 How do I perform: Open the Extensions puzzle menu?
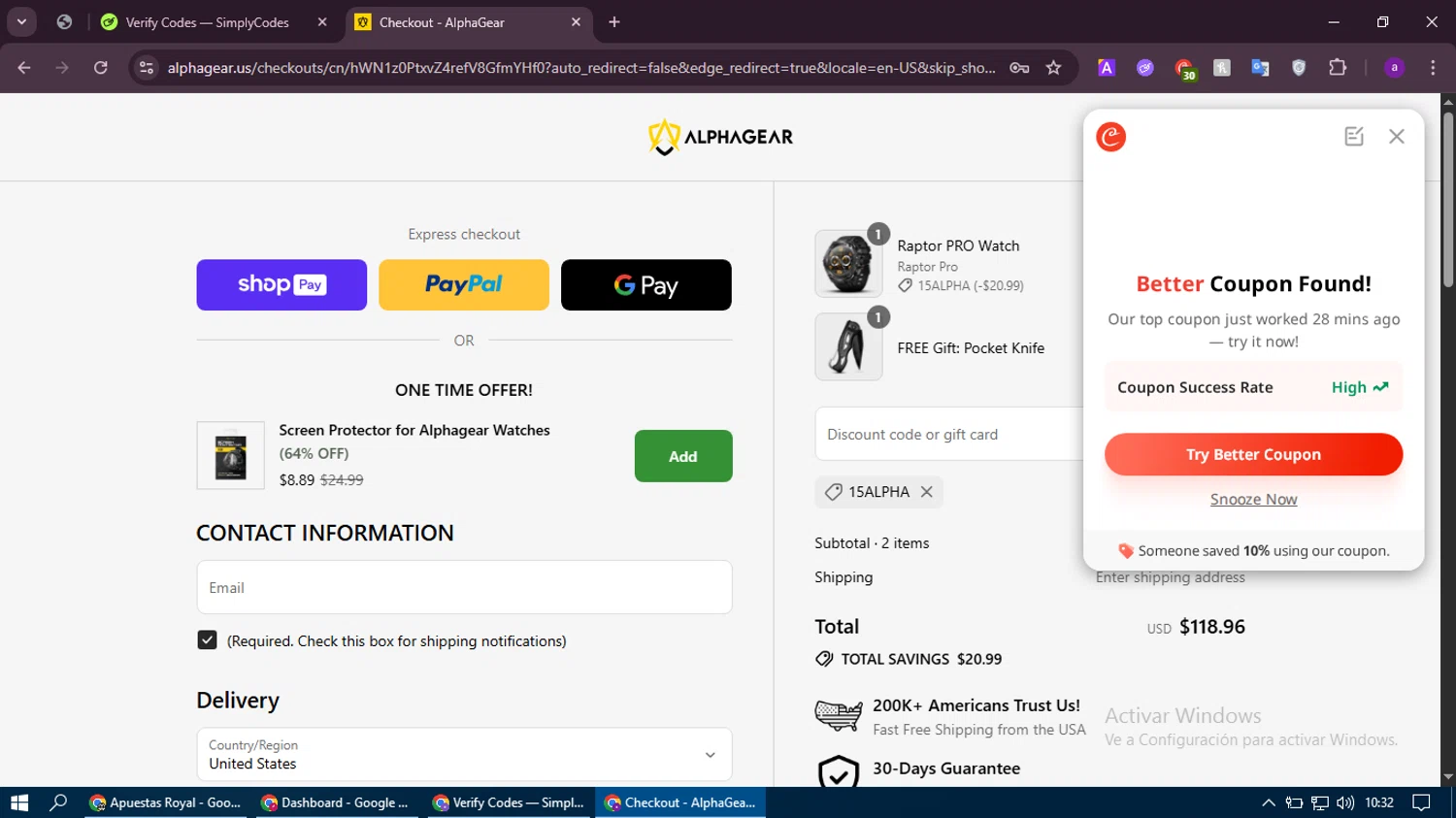pos(1338,68)
